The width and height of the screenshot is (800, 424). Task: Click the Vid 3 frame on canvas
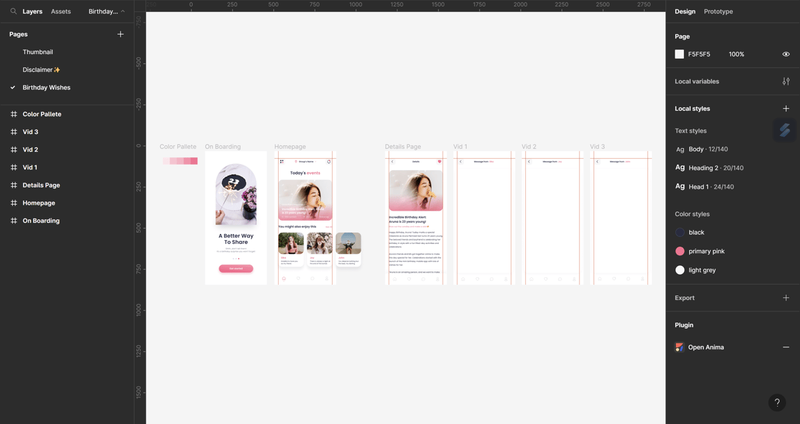(x=621, y=218)
